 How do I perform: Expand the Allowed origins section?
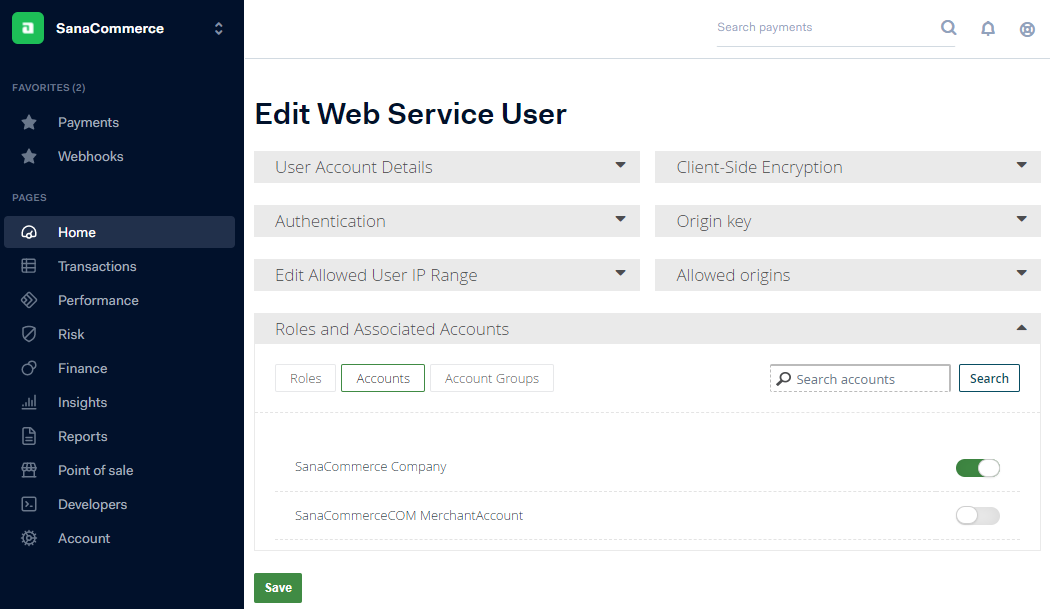point(848,275)
